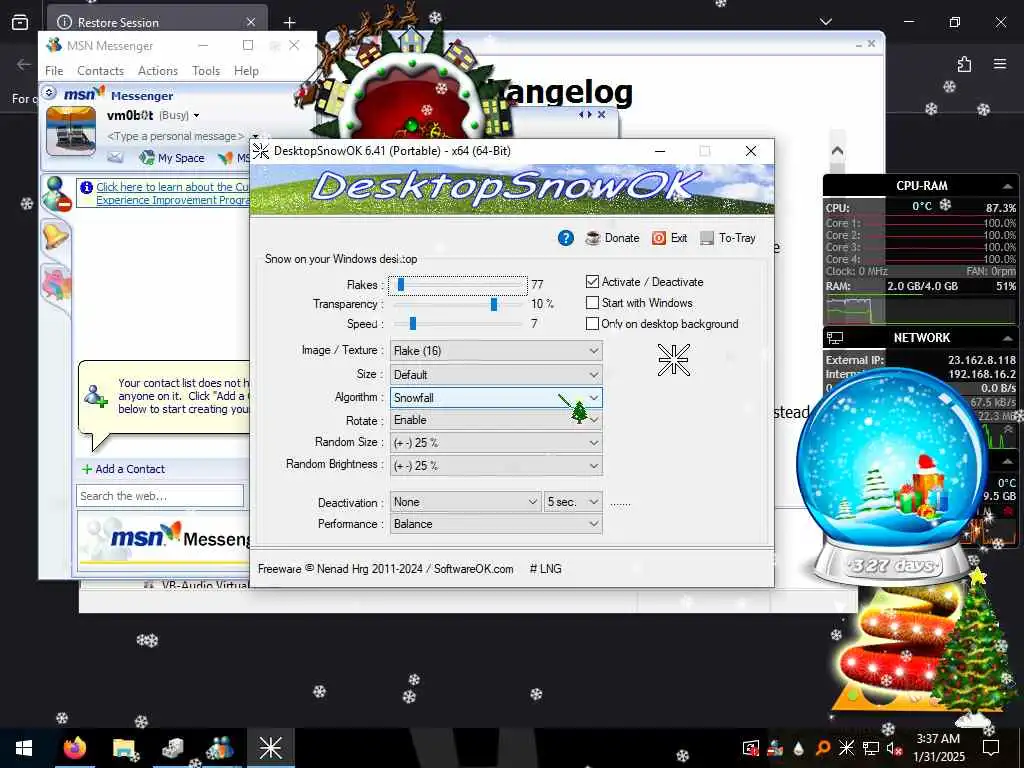The width and height of the screenshot is (1024, 768).
Task: Click the Type a personal message field
Action: [176, 136]
